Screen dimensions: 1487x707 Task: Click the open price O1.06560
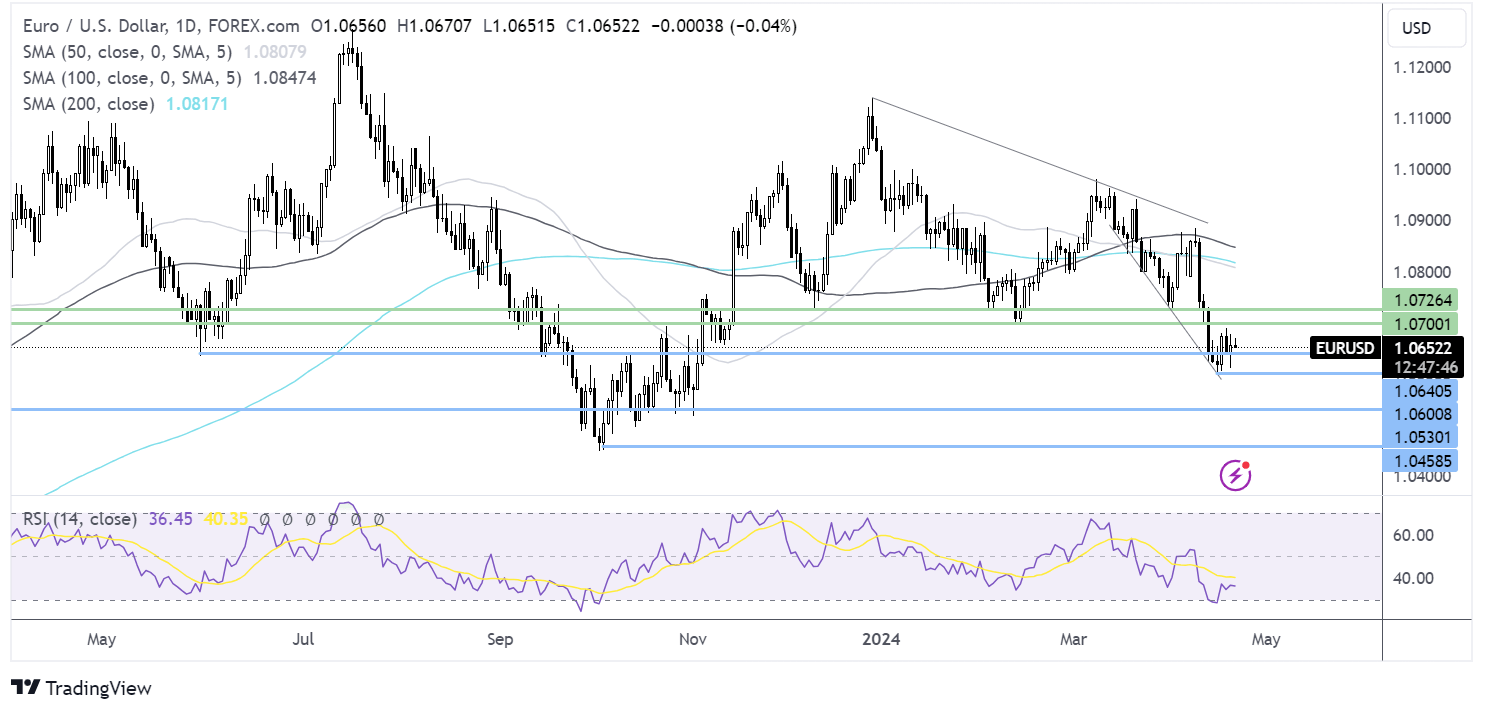[x=348, y=26]
